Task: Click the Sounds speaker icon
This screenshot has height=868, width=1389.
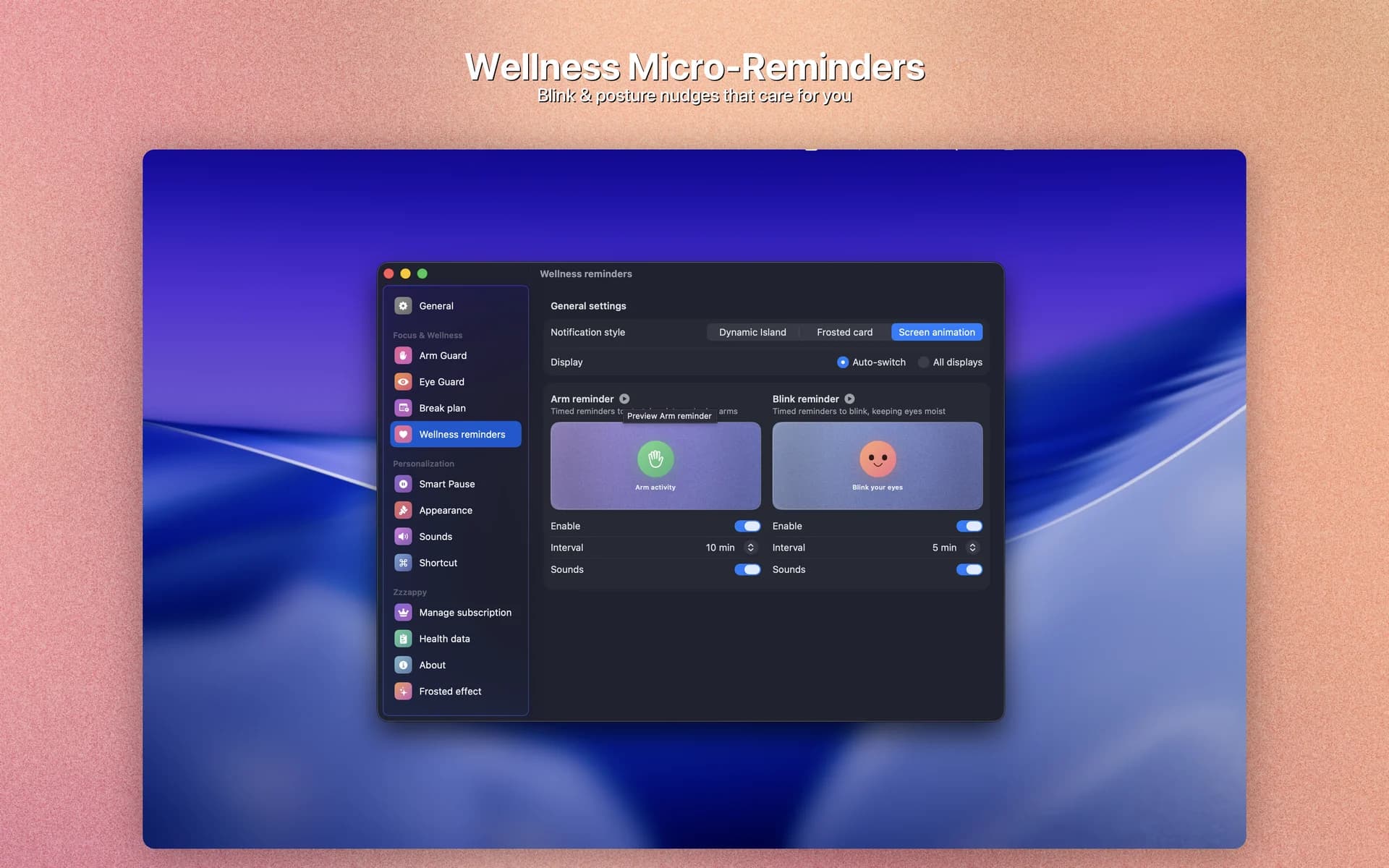Action: [x=403, y=537]
